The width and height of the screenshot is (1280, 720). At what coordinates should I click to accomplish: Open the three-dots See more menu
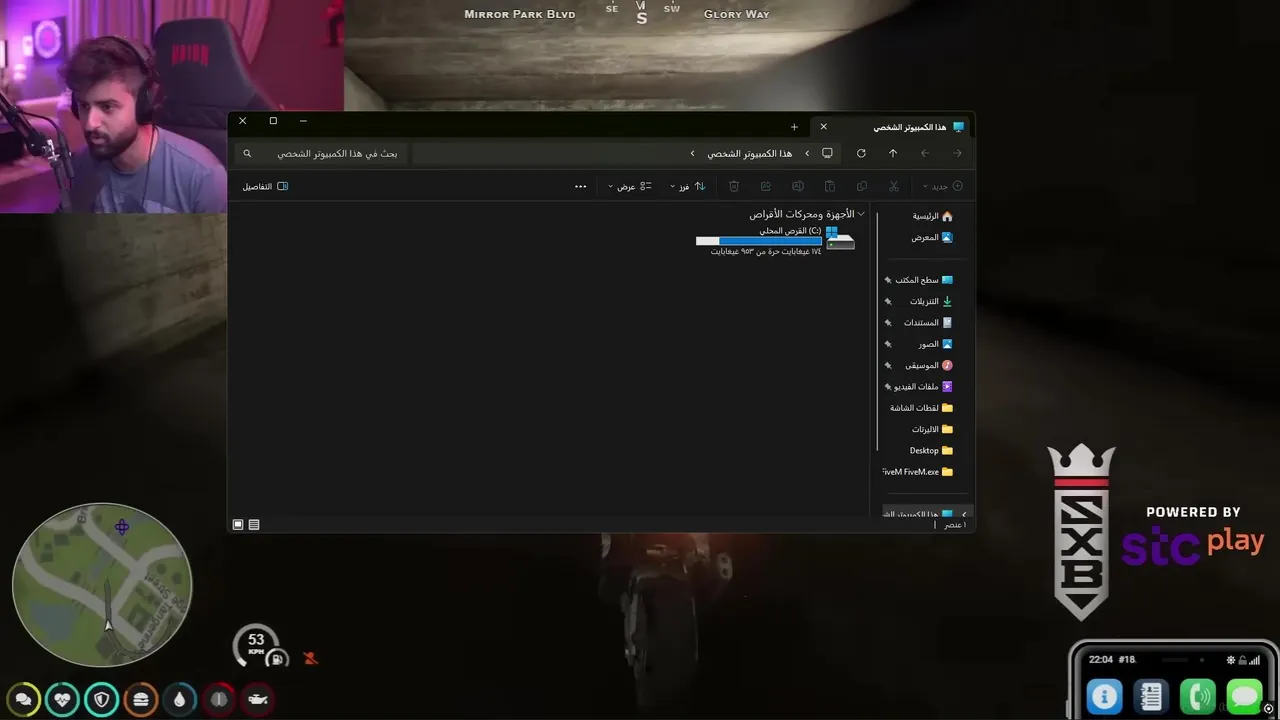(x=581, y=186)
